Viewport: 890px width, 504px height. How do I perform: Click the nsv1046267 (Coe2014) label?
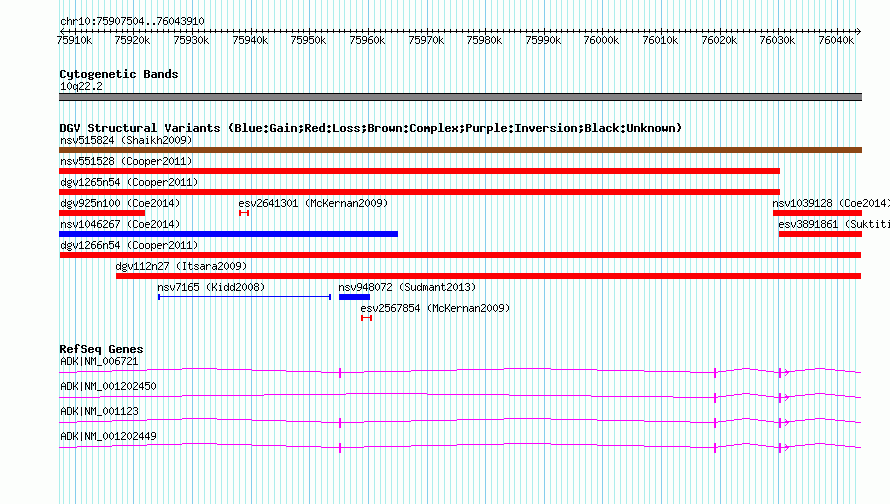click(120, 224)
